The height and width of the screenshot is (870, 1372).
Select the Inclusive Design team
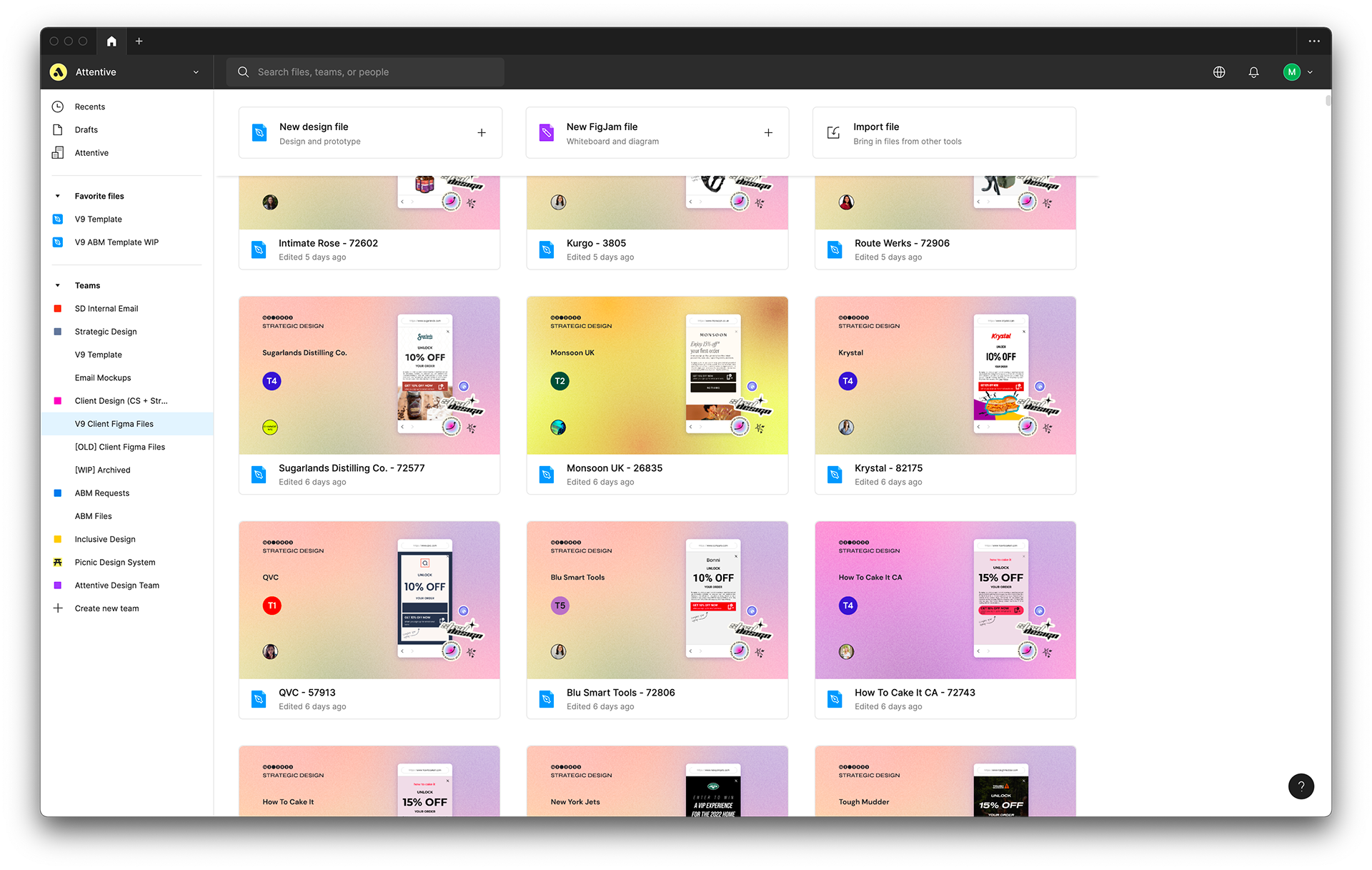pyautogui.click(x=127, y=539)
